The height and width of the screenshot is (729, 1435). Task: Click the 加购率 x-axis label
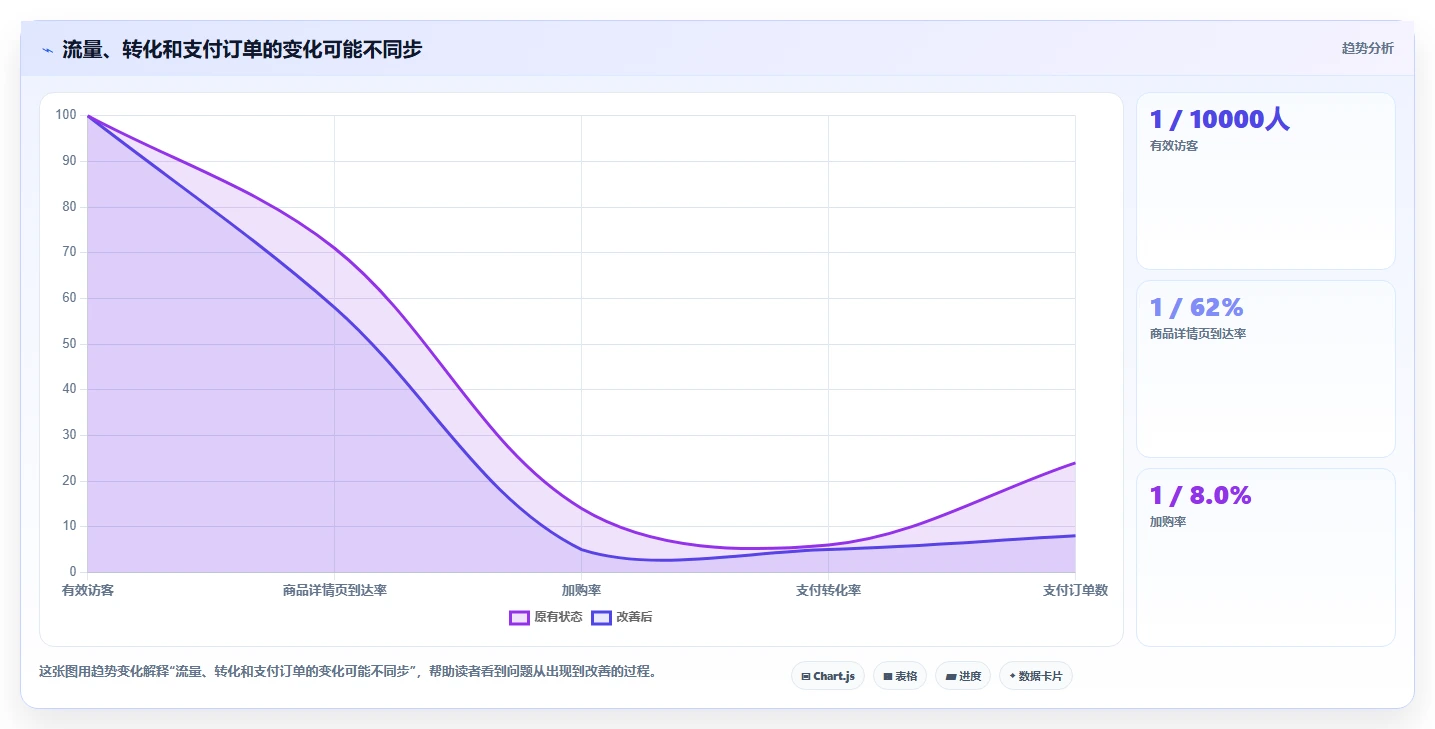(581, 591)
